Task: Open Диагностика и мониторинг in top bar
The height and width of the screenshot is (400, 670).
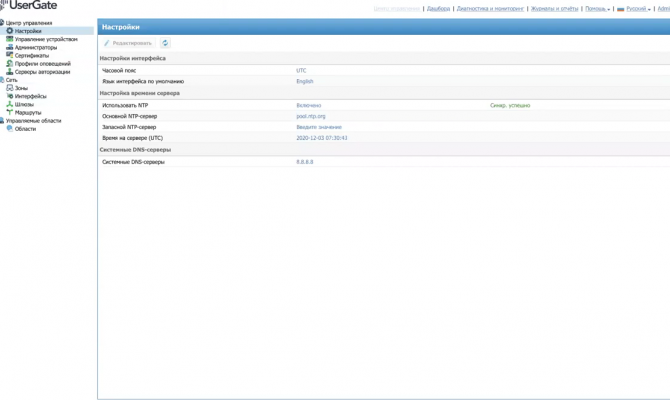Action: pos(490,9)
